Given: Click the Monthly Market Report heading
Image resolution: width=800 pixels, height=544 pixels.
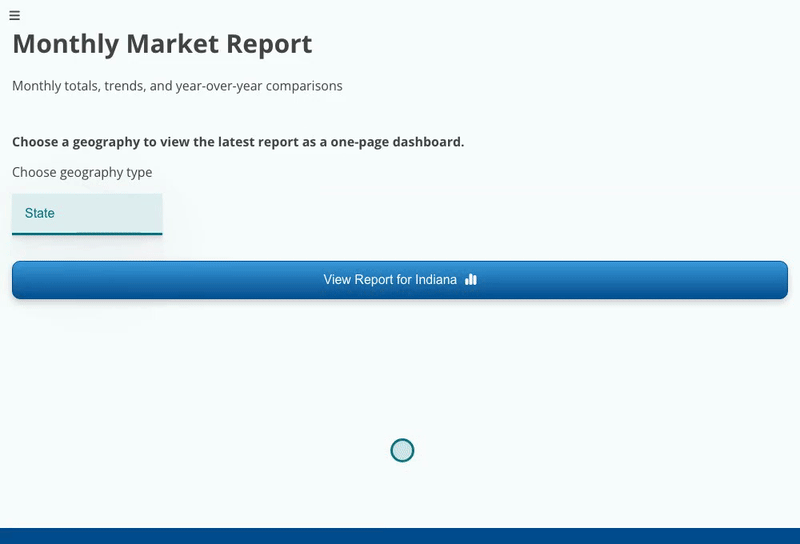Looking at the screenshot, I should [x=162, y=44].
